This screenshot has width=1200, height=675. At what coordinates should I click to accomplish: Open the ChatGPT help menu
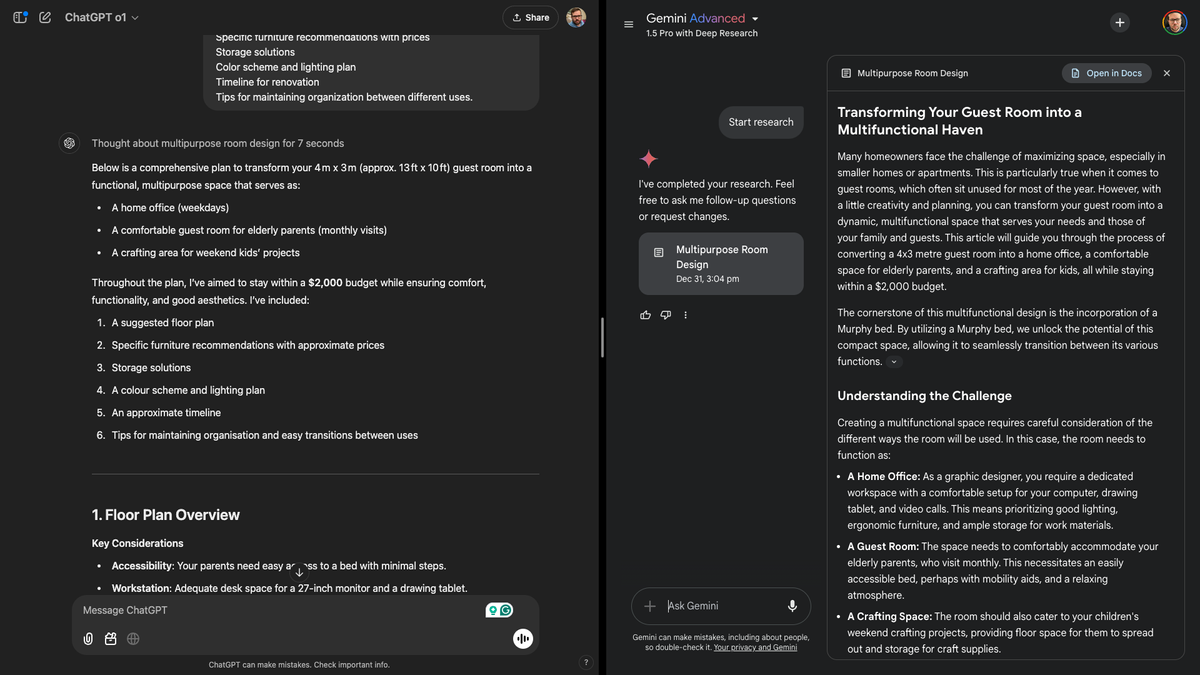586,661
